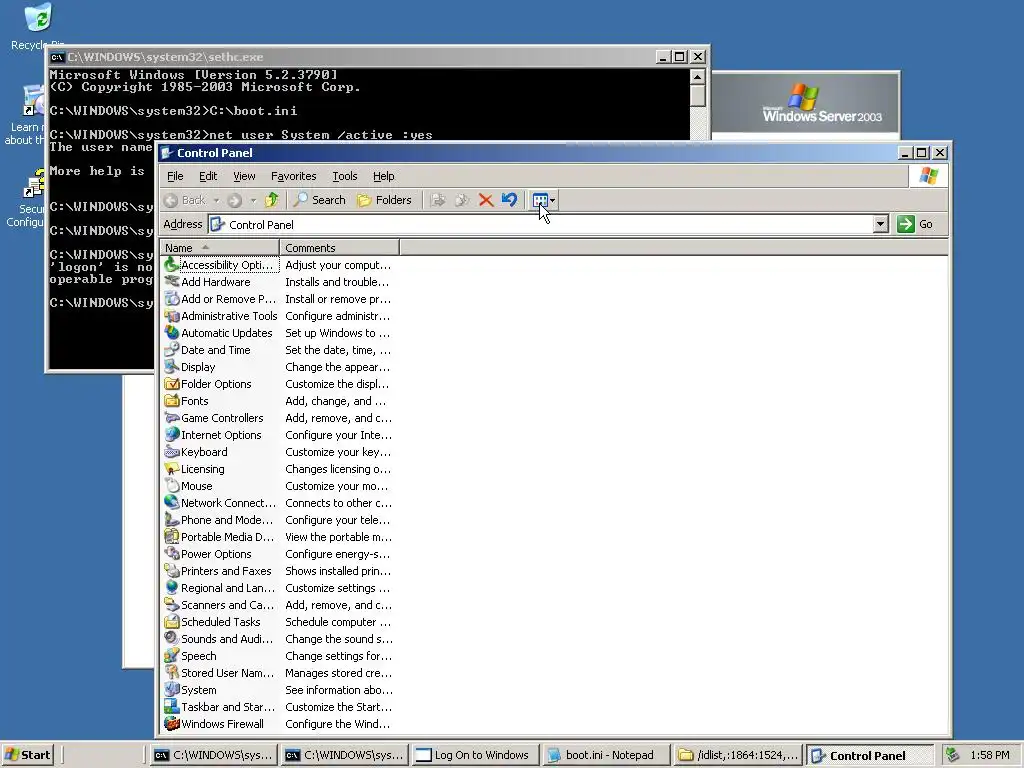Open the Game Controllers icon

pyautogui.click(x=172, y=417)
